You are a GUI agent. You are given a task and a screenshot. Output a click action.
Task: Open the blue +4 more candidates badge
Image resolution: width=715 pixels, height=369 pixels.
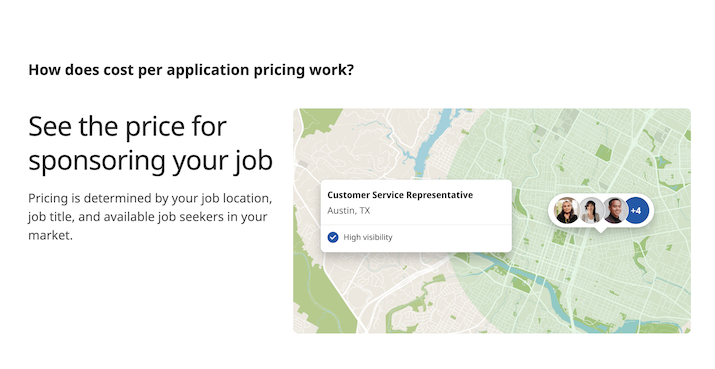pos(637,210)
